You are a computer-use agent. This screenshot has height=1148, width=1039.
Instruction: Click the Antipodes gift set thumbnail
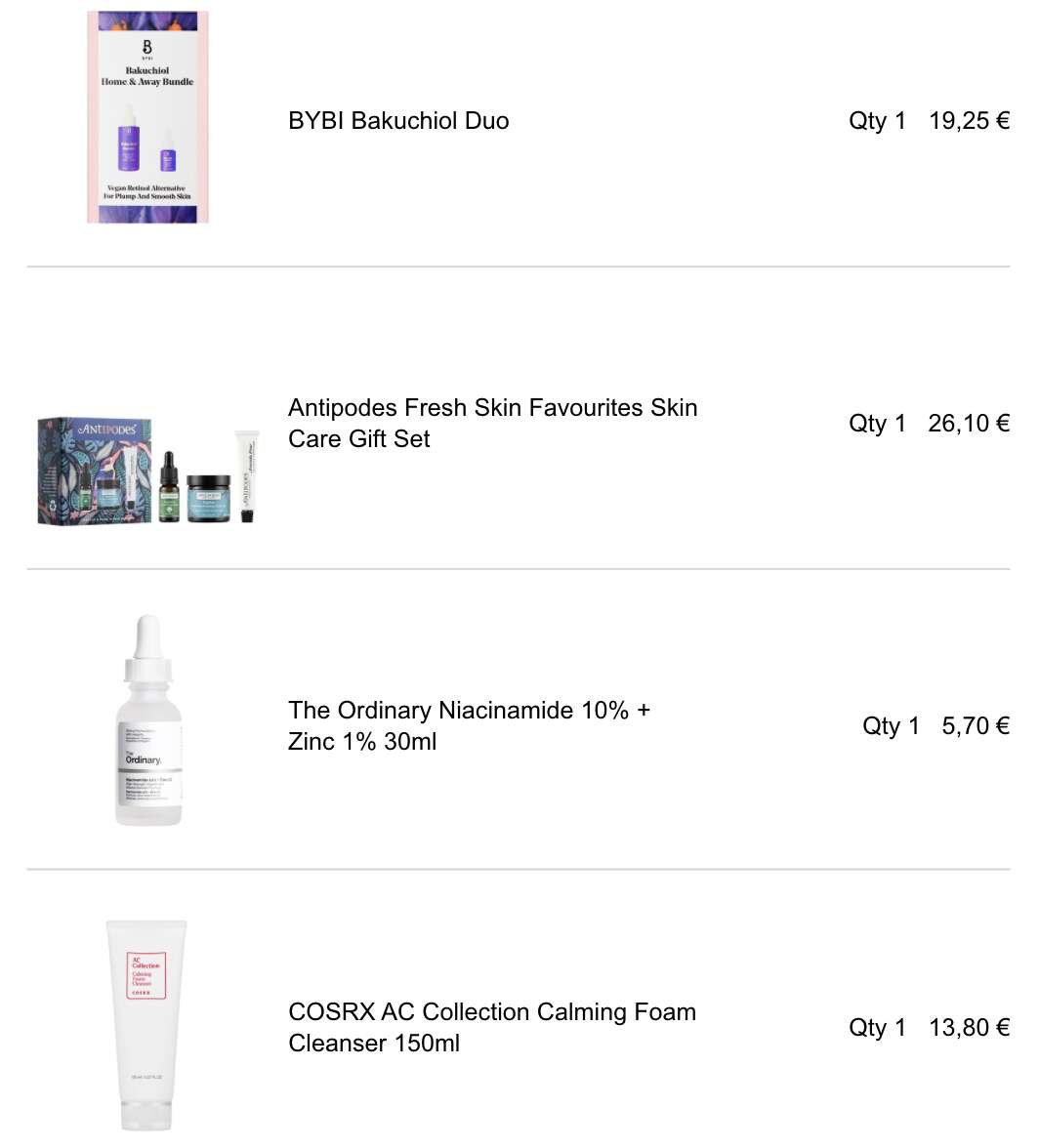click(148, 471)
